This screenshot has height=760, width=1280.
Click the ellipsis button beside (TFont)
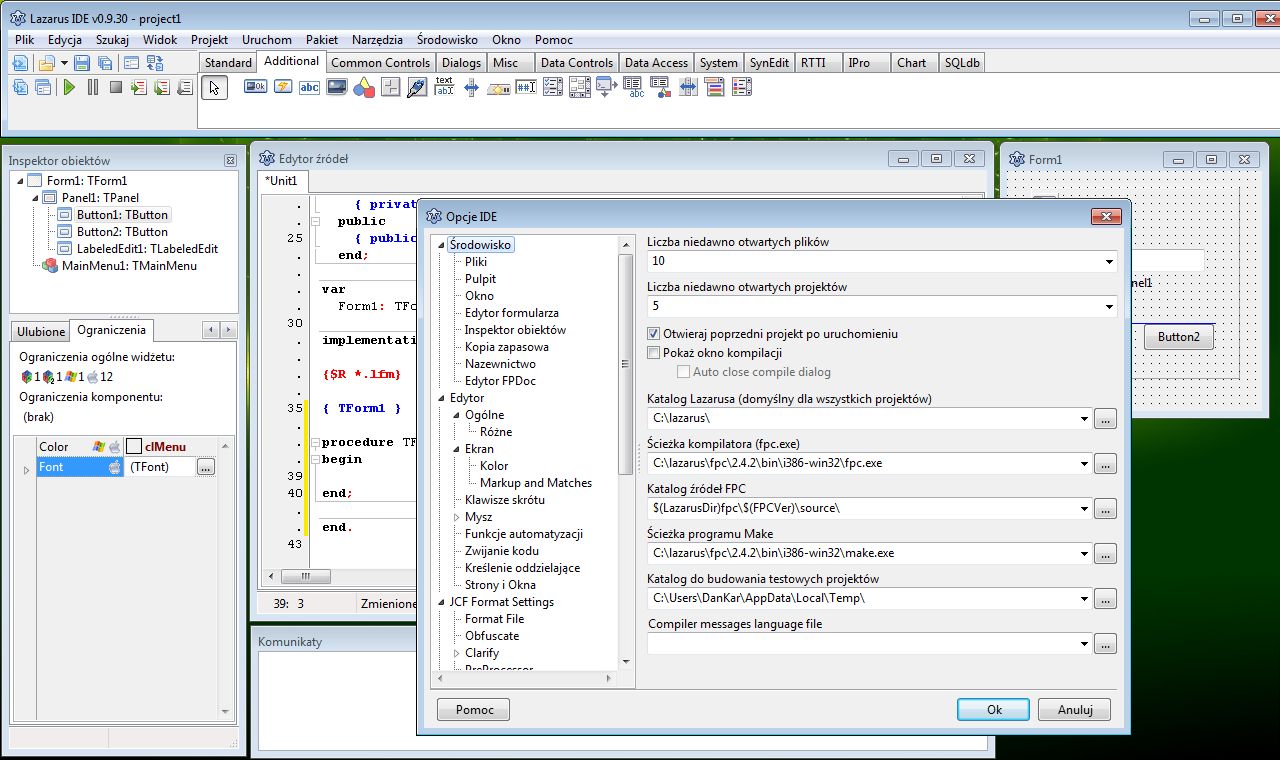[206, 467]
